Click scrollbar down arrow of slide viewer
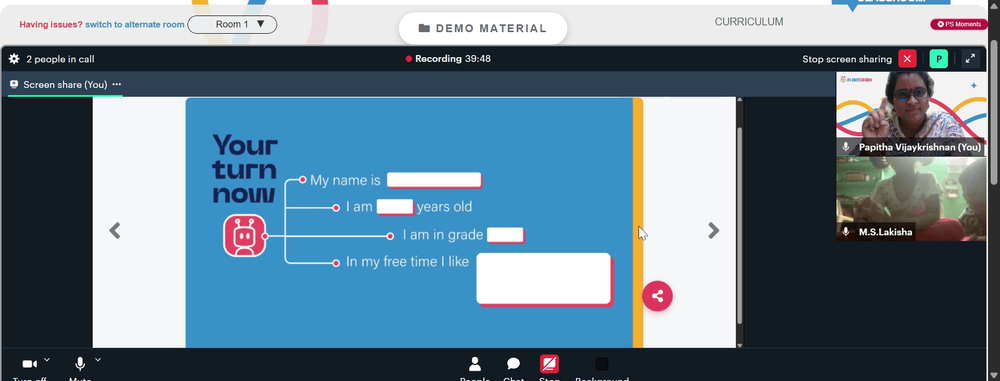Screen dimensions: 1000x381 click(740, 345)
